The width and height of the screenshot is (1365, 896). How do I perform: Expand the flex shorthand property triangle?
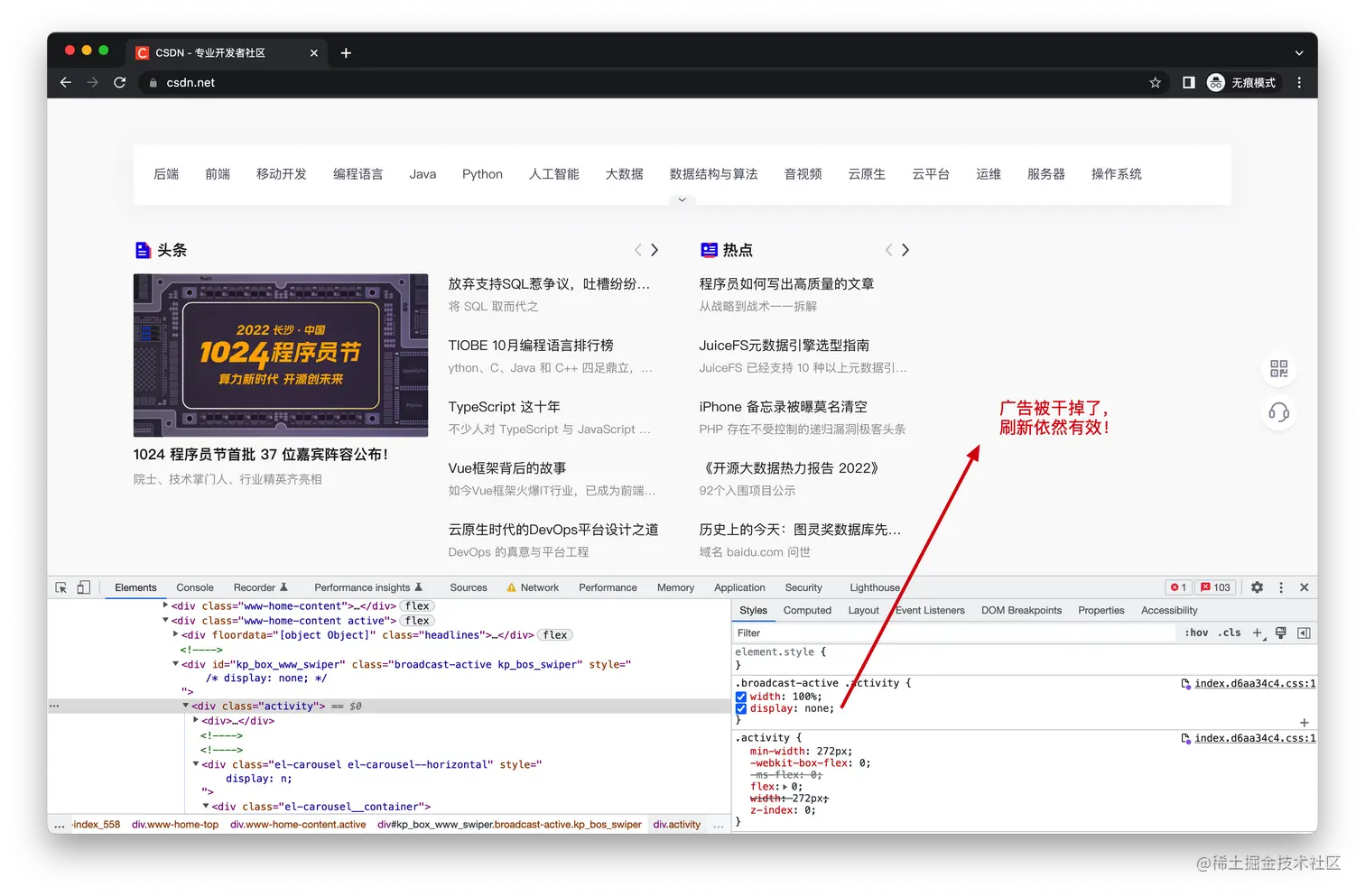click(784, 787)
